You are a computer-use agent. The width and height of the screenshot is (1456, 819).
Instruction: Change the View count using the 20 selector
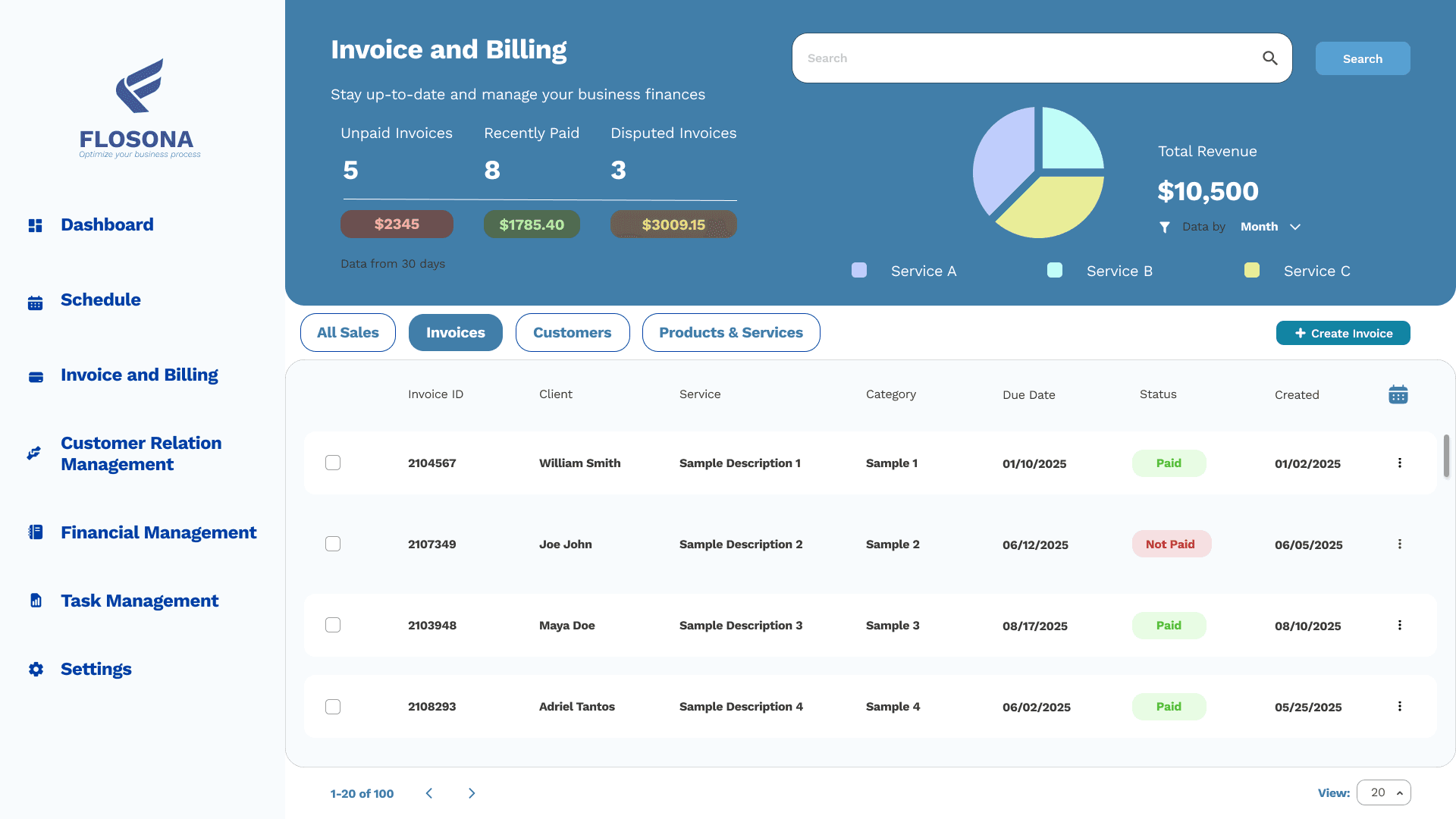coord(1383,792)
